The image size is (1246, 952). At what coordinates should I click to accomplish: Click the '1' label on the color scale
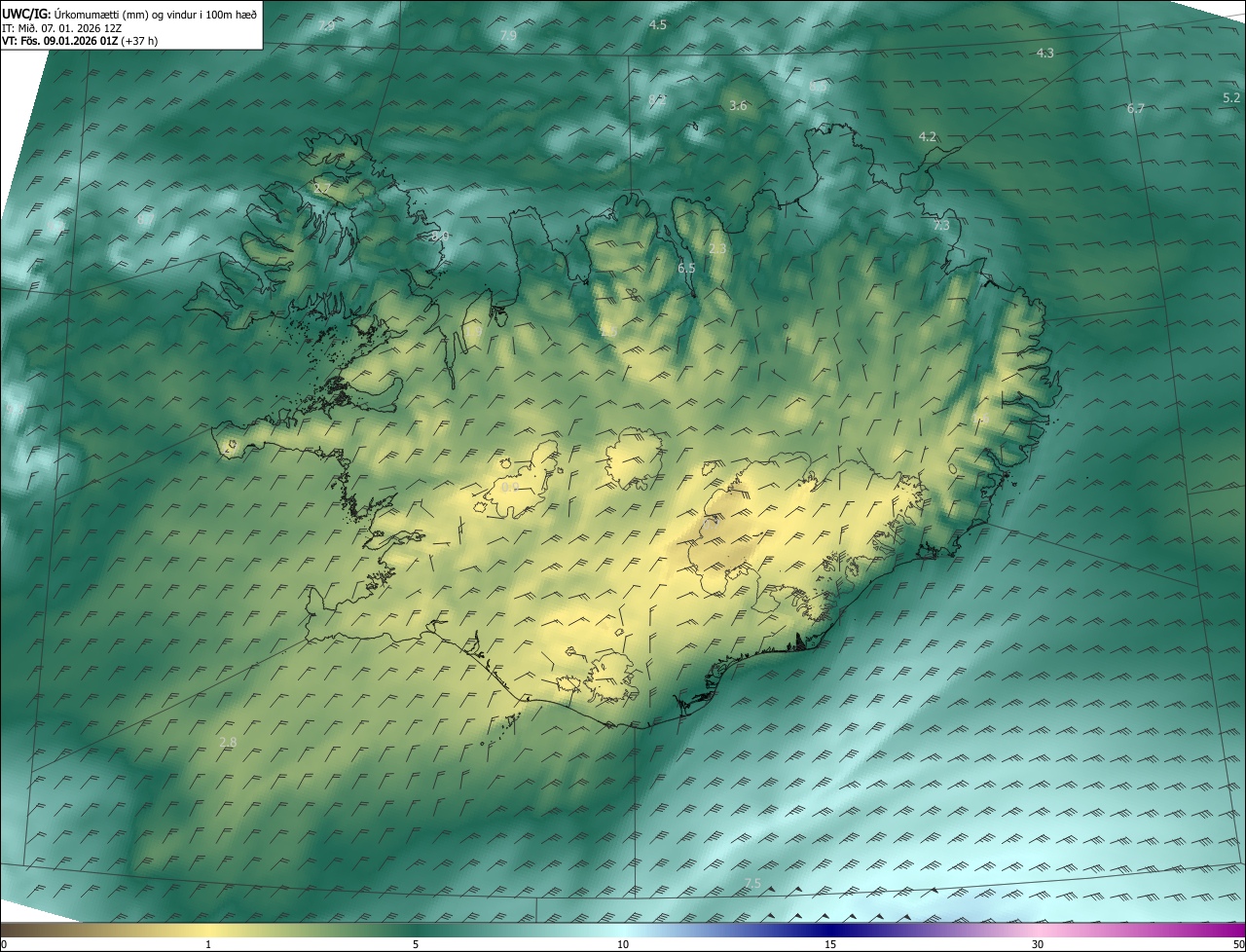click(x=207, y=944)
